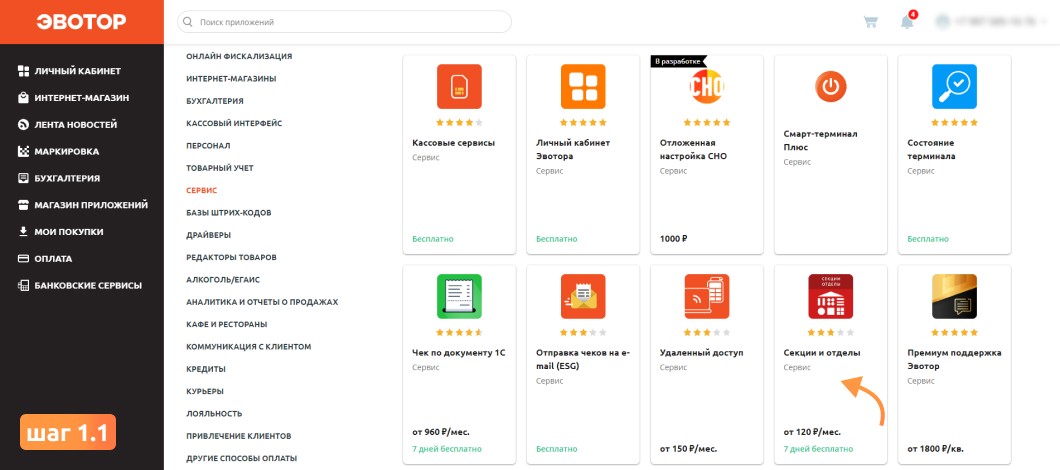The width and height of the screenshot is (1060, 470).
Task: Select Онлайн фискализация category
Action: (239, 56)
